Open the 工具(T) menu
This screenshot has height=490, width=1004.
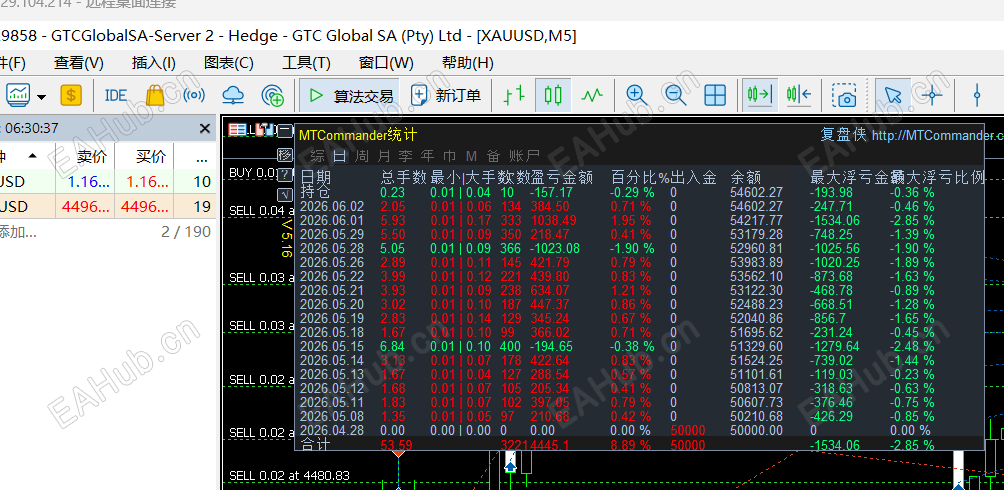(306, 63)
